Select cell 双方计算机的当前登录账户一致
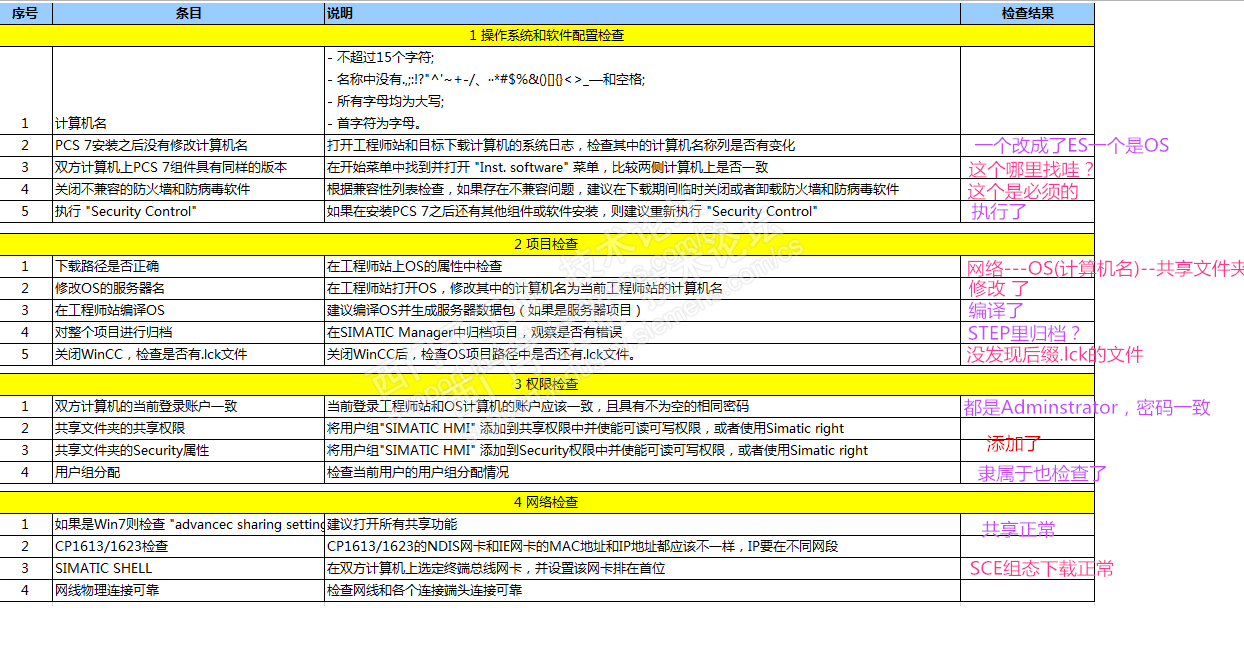 [188, 406]
